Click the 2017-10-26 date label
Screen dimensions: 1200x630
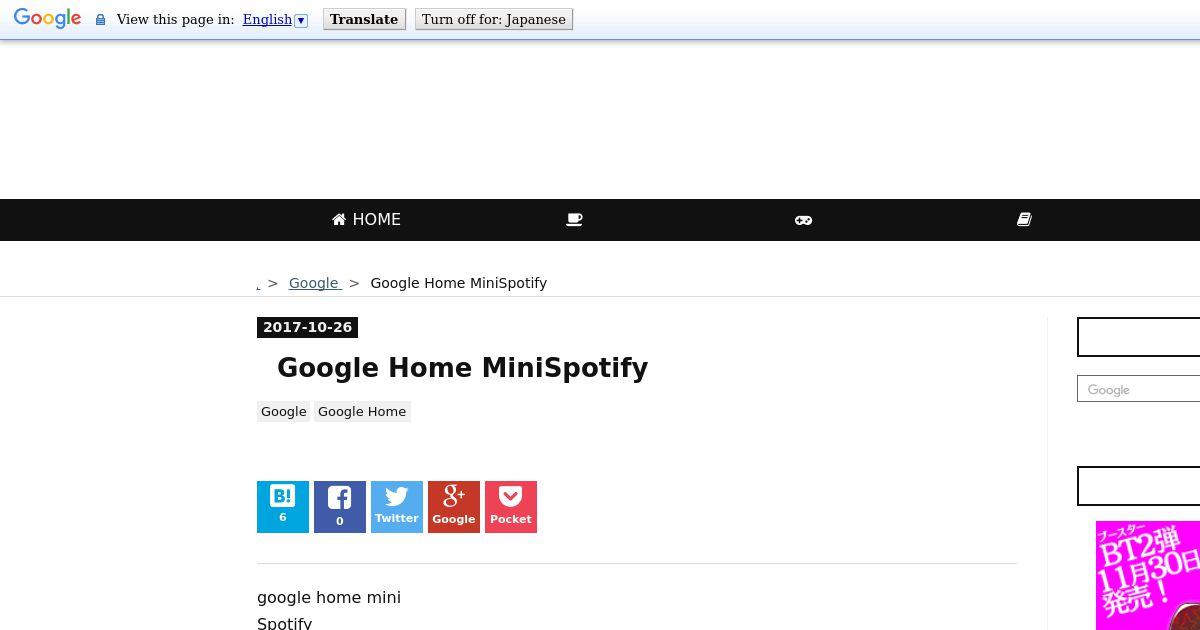[x=308, y=327]
